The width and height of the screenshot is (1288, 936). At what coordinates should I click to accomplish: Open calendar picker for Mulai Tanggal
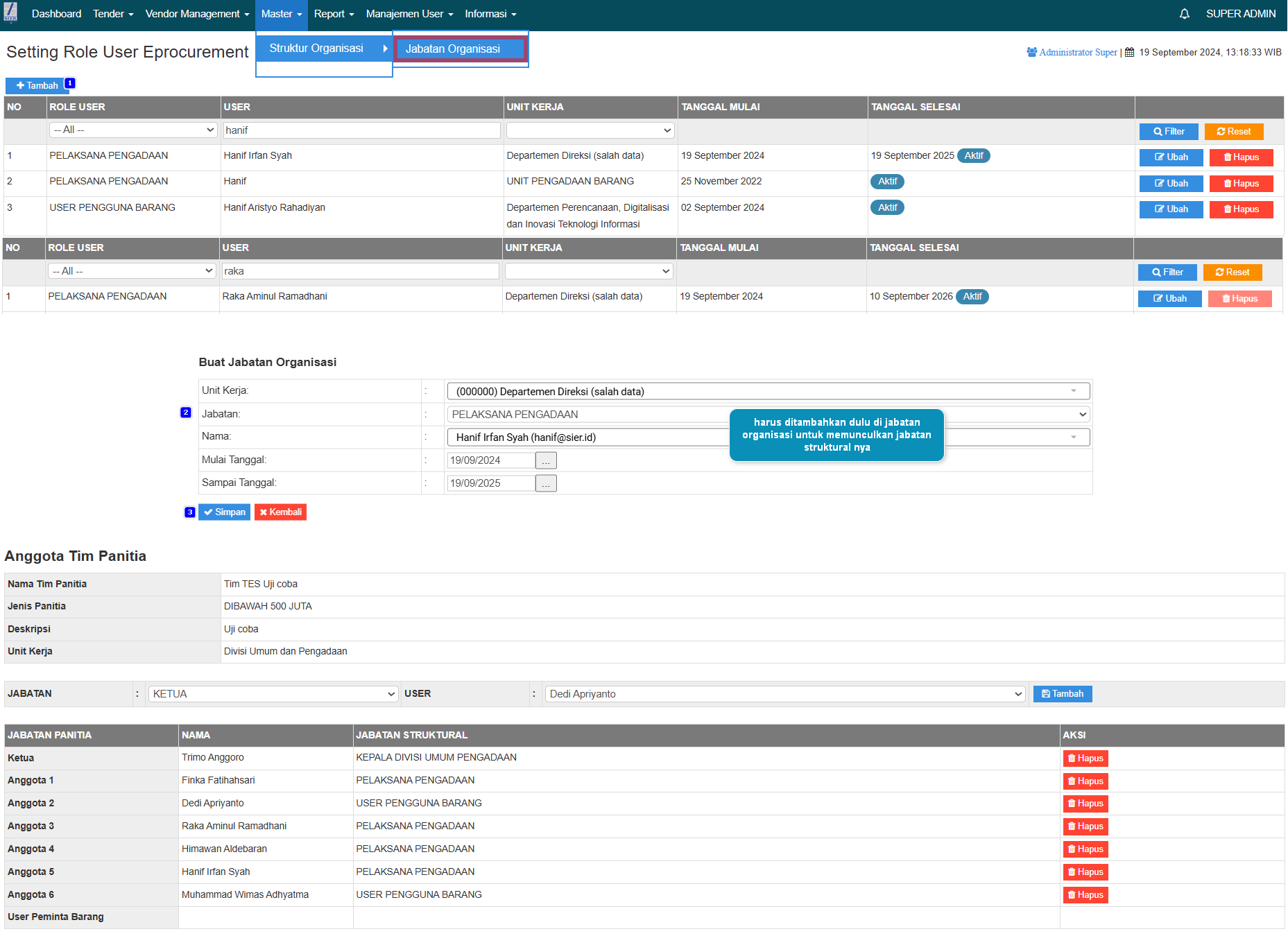pos(546,460)
